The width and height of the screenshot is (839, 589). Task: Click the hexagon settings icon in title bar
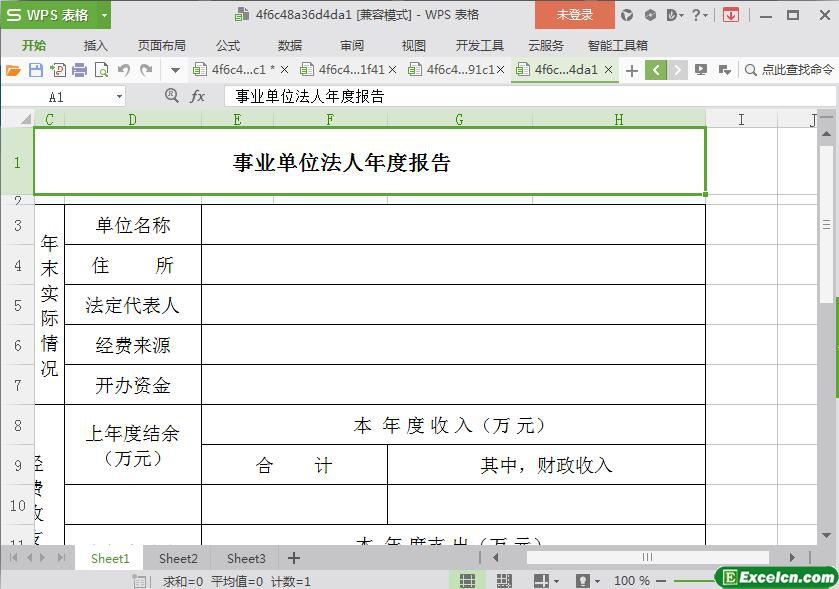coord(650,15)
